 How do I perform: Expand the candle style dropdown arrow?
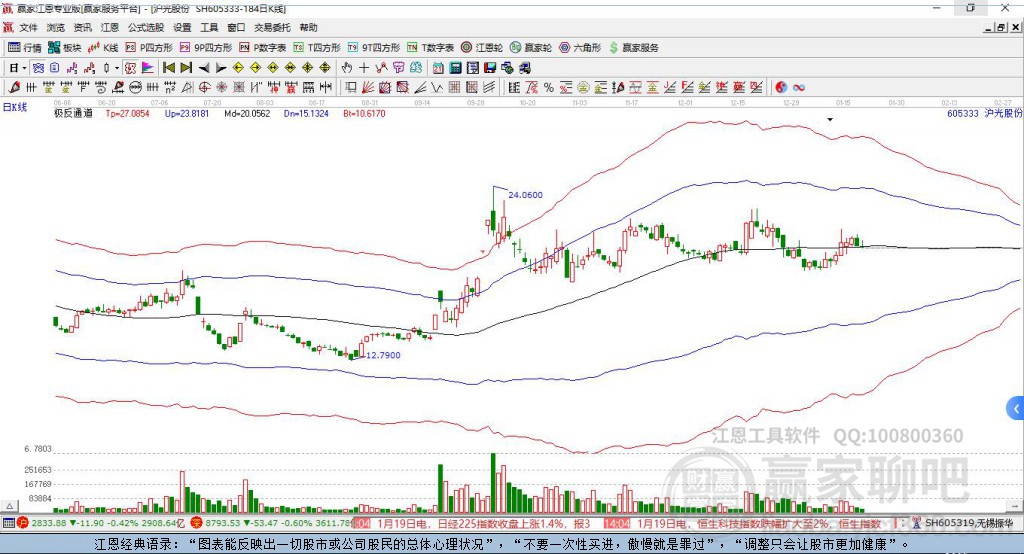[117, 68]
